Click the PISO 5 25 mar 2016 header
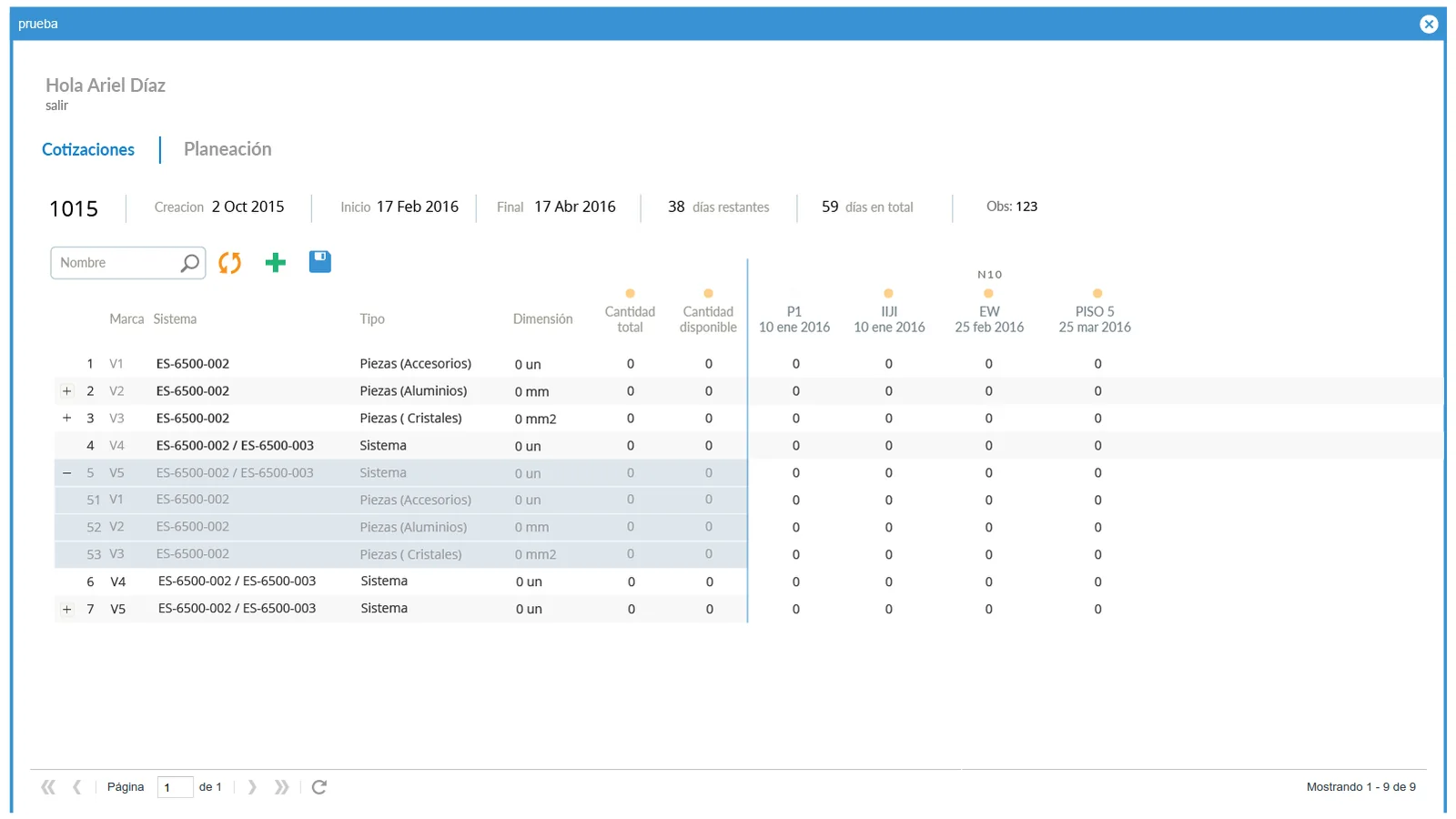1456x819 pixels. click(1095, 319)
